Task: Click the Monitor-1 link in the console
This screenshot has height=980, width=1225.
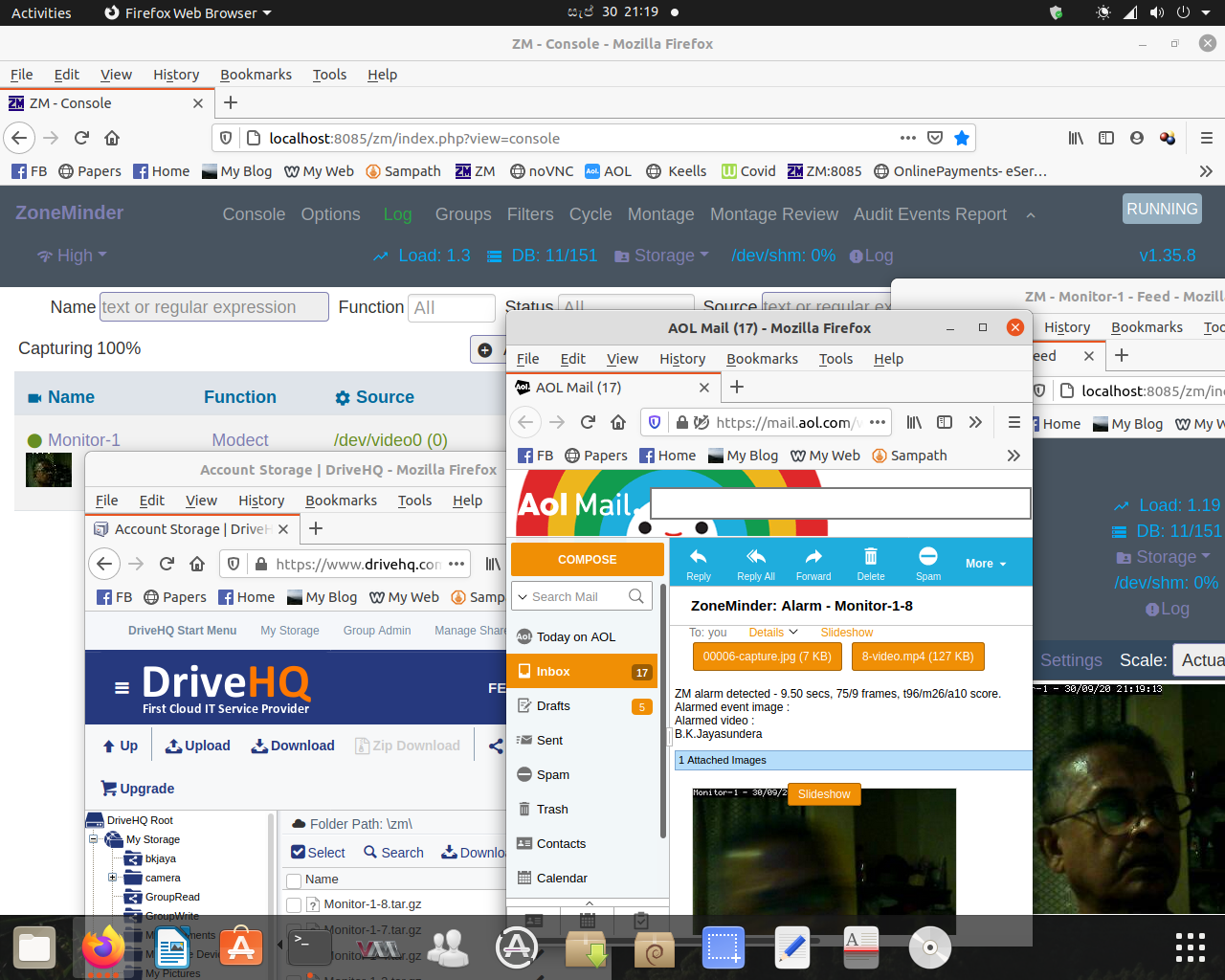Action: [x=84, y=440]
